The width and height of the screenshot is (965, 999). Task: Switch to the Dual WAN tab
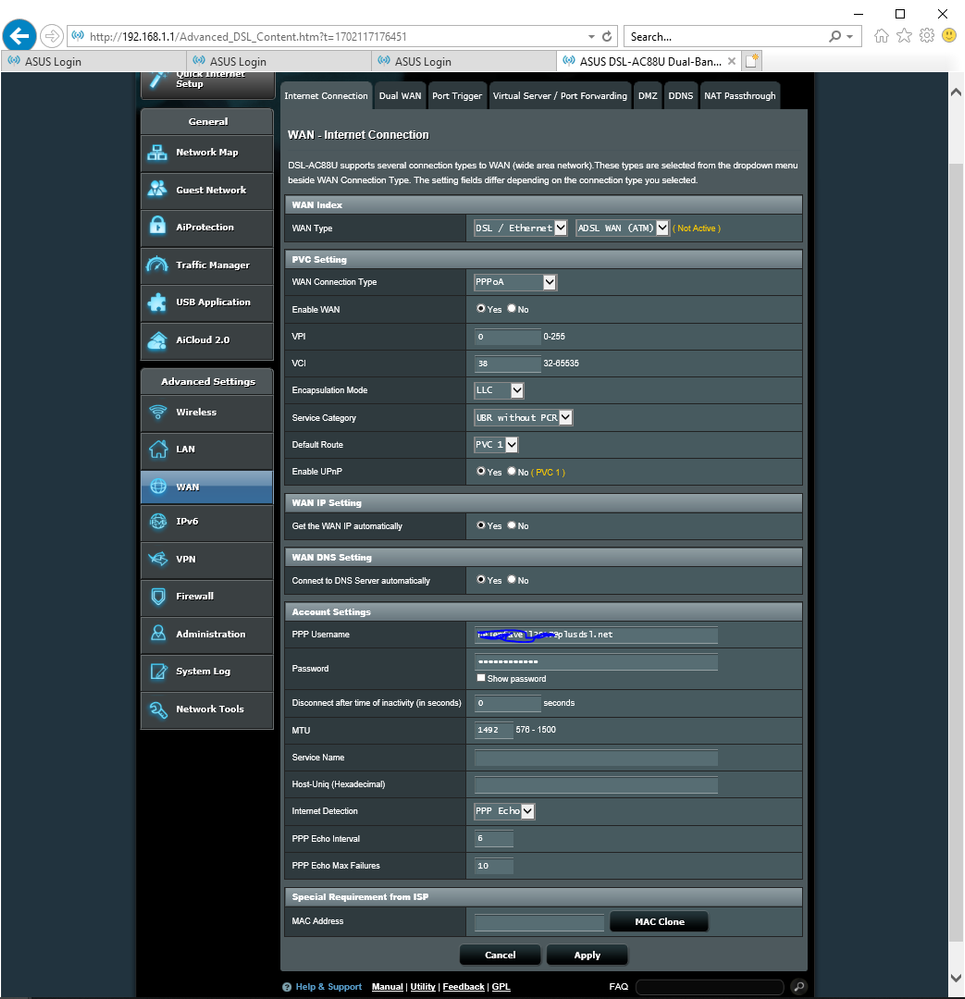tap(400, 96)
